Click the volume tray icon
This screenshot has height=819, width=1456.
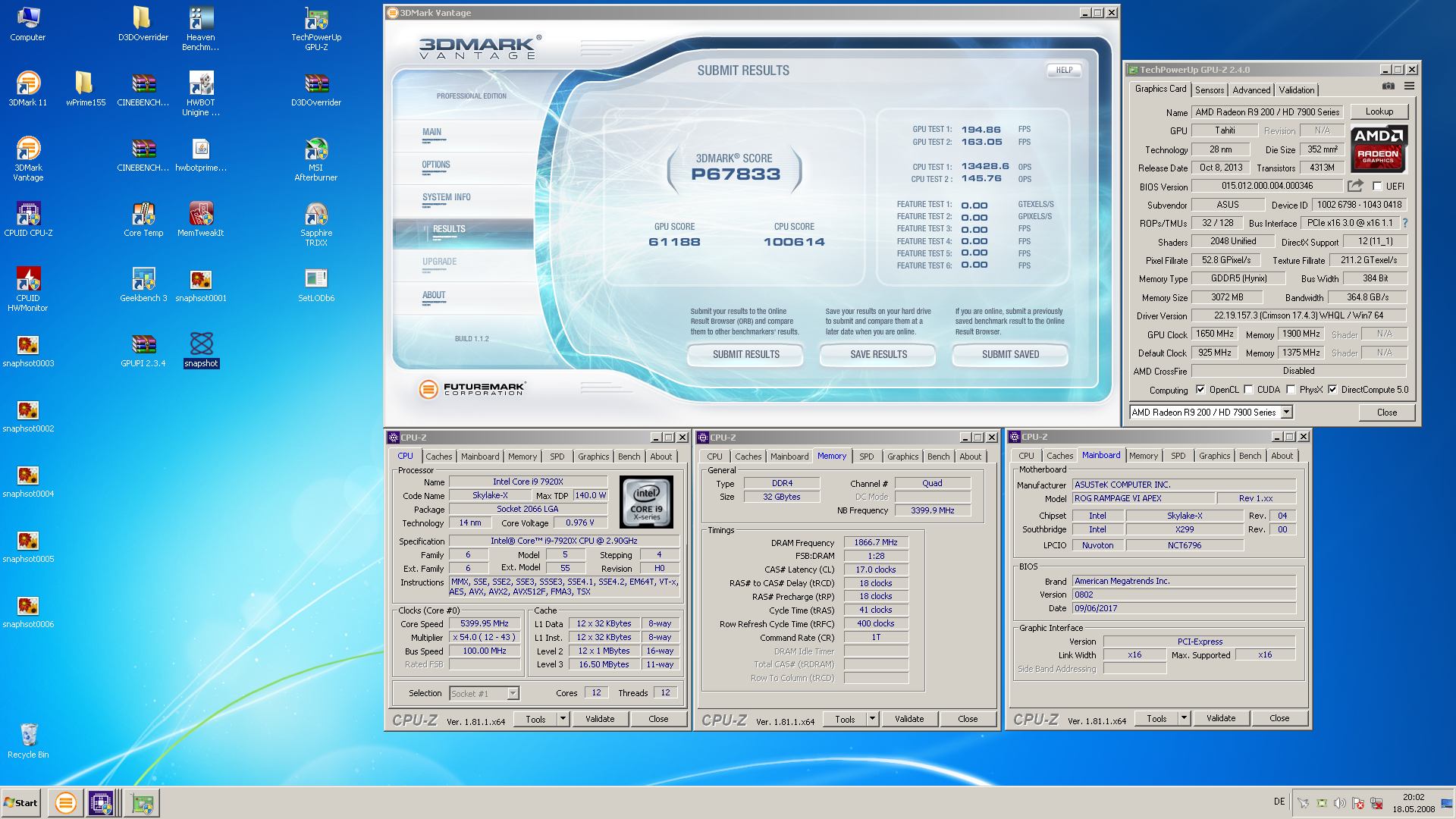click(x=1339, y=803)
